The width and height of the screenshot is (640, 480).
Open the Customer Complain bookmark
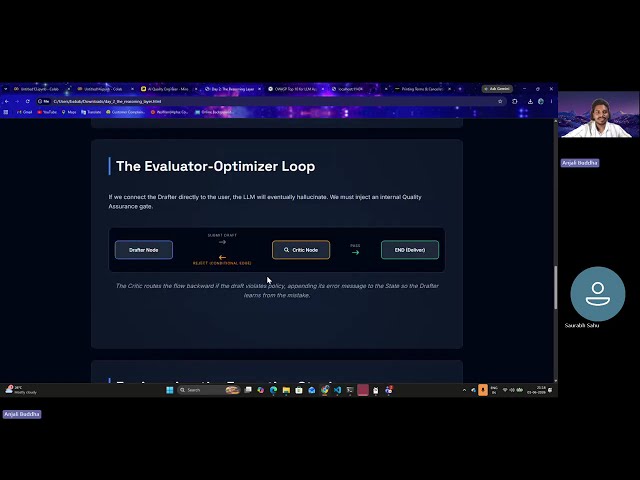point(125,112)
